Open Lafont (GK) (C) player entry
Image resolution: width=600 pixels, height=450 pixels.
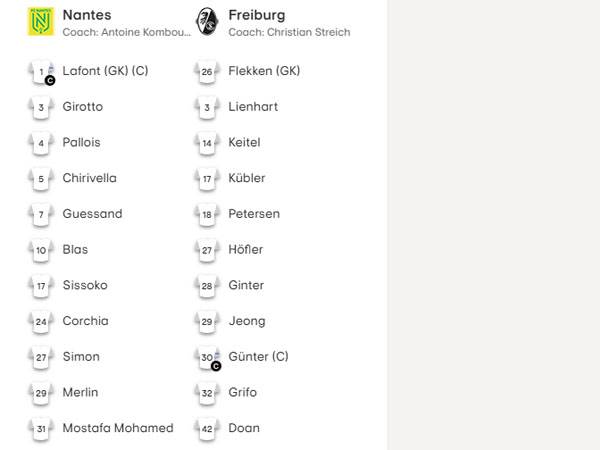coord(105,71)
